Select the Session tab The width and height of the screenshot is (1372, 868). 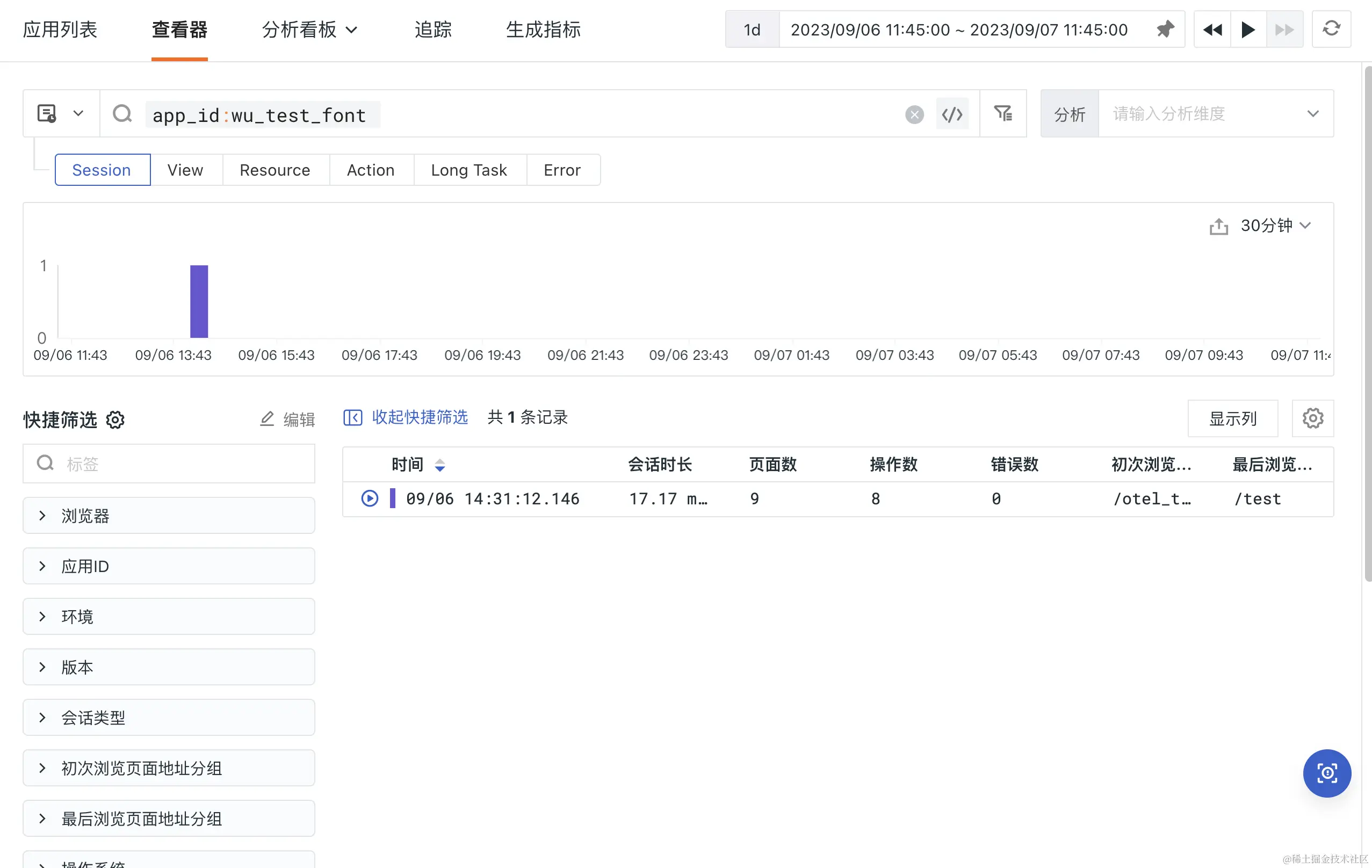coord(103,170)
